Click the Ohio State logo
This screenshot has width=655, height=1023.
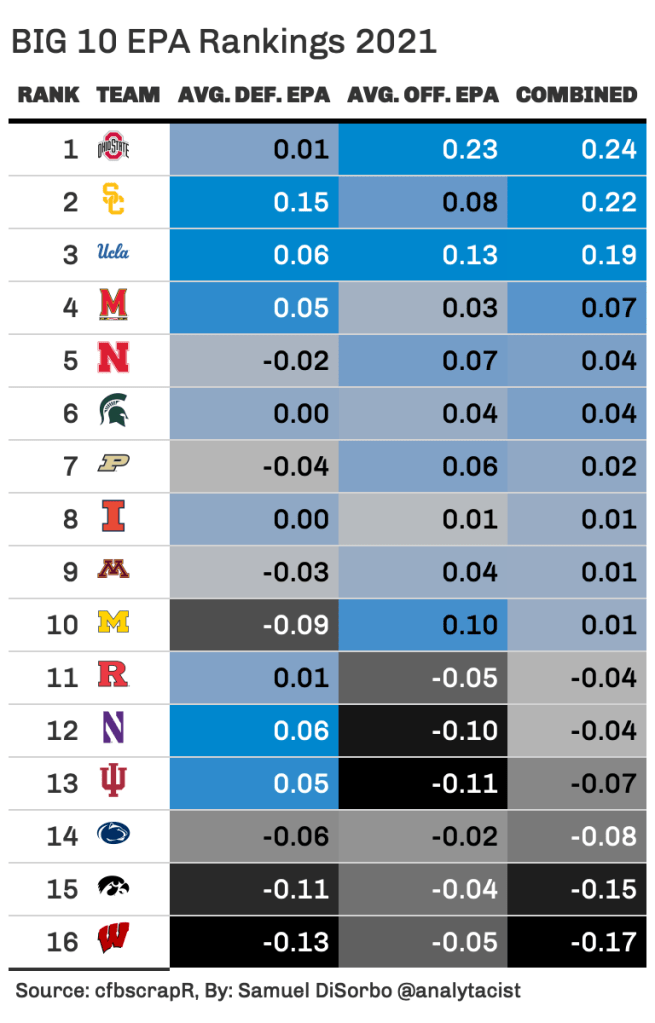tap(113, 149)
